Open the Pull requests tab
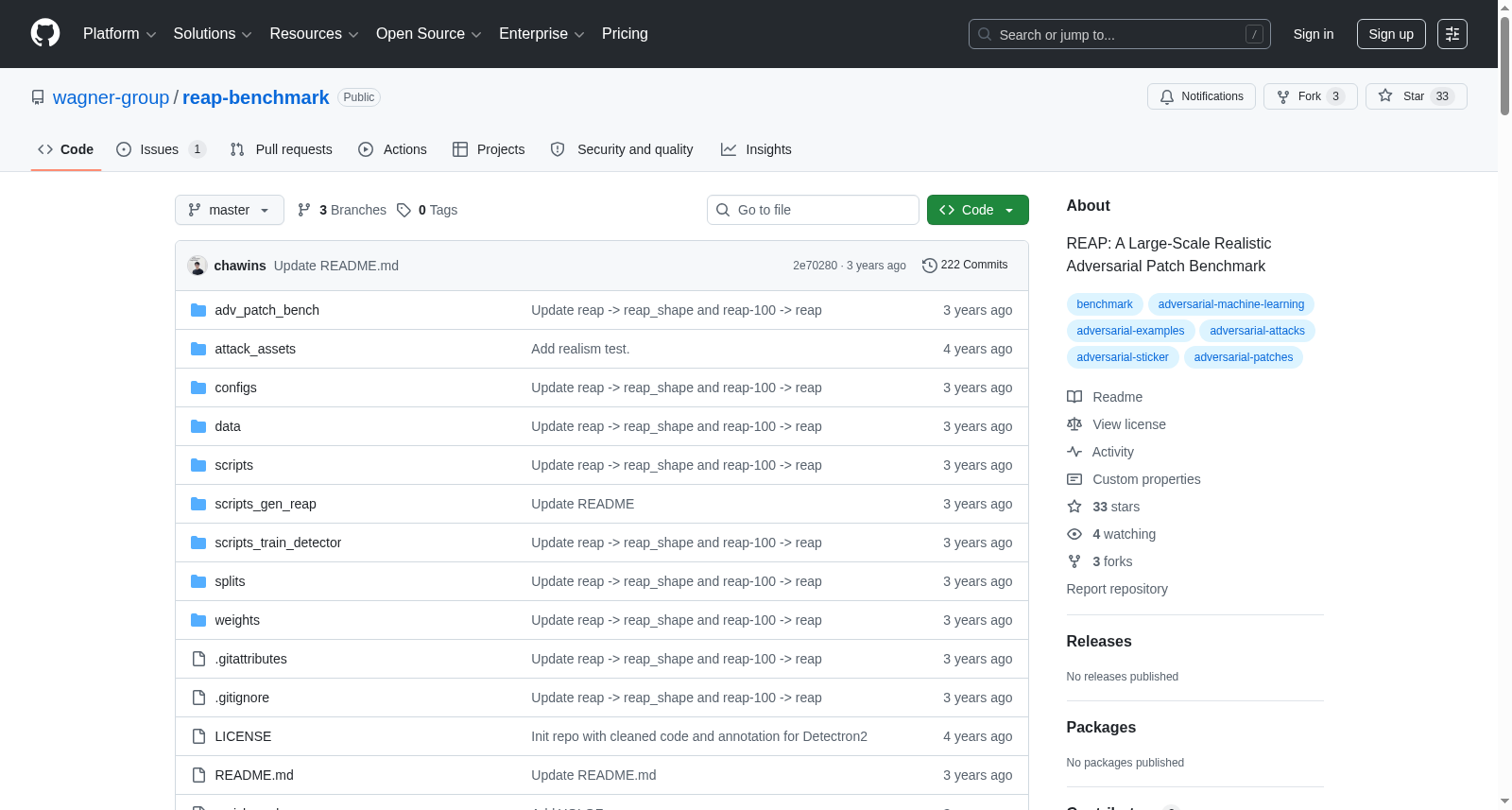Viewport: 1512px width, 810px height. (x=282, y=149)
